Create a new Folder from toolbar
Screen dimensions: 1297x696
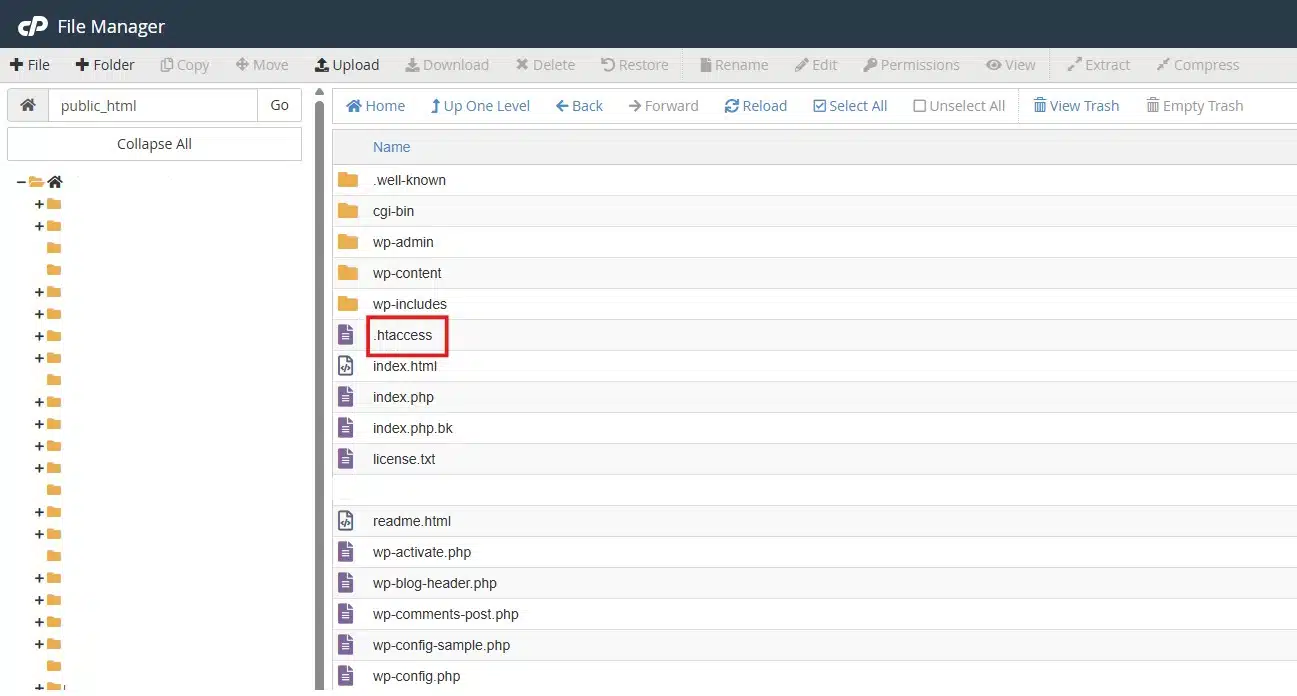point(104,65)
